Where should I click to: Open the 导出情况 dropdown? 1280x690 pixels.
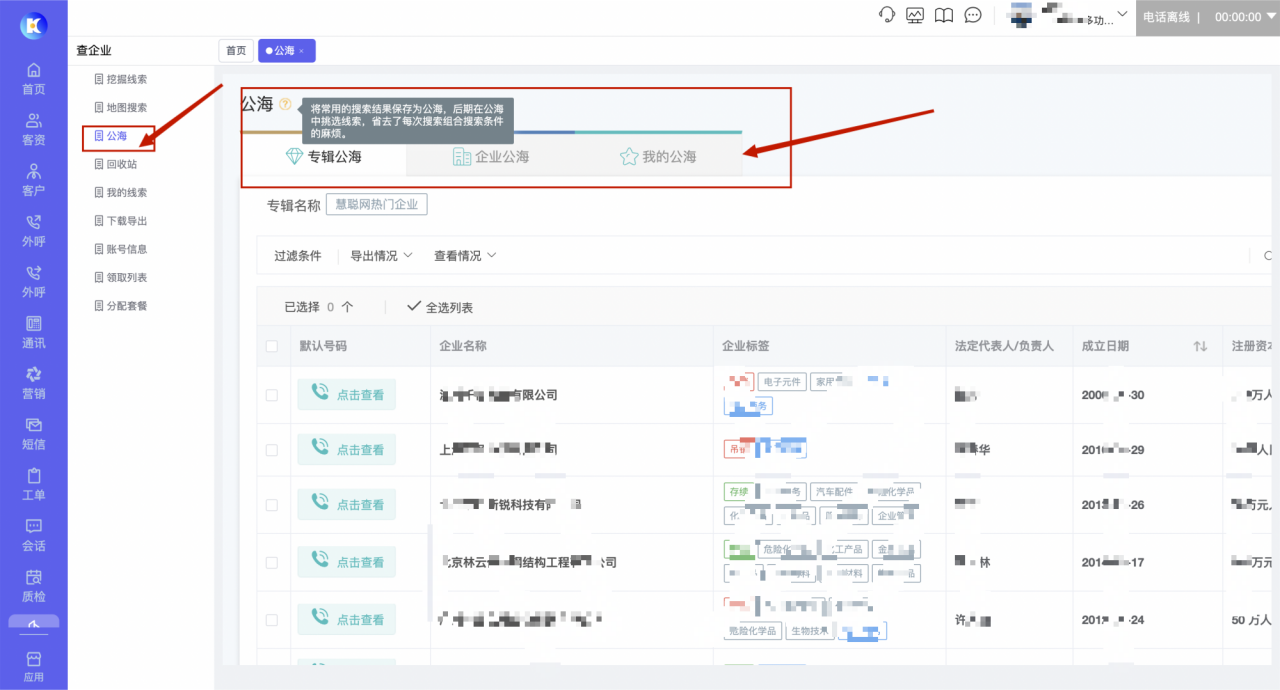coord(381,256)
